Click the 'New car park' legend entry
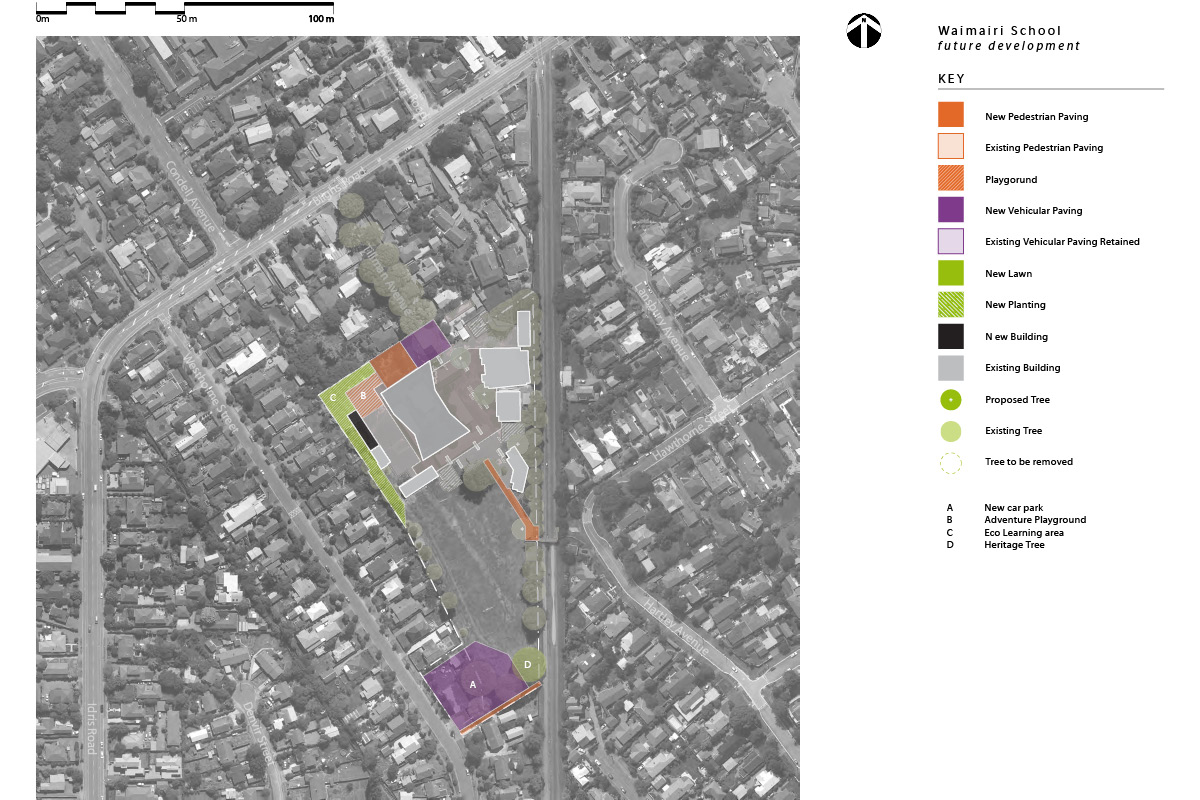 [1013, 508]
